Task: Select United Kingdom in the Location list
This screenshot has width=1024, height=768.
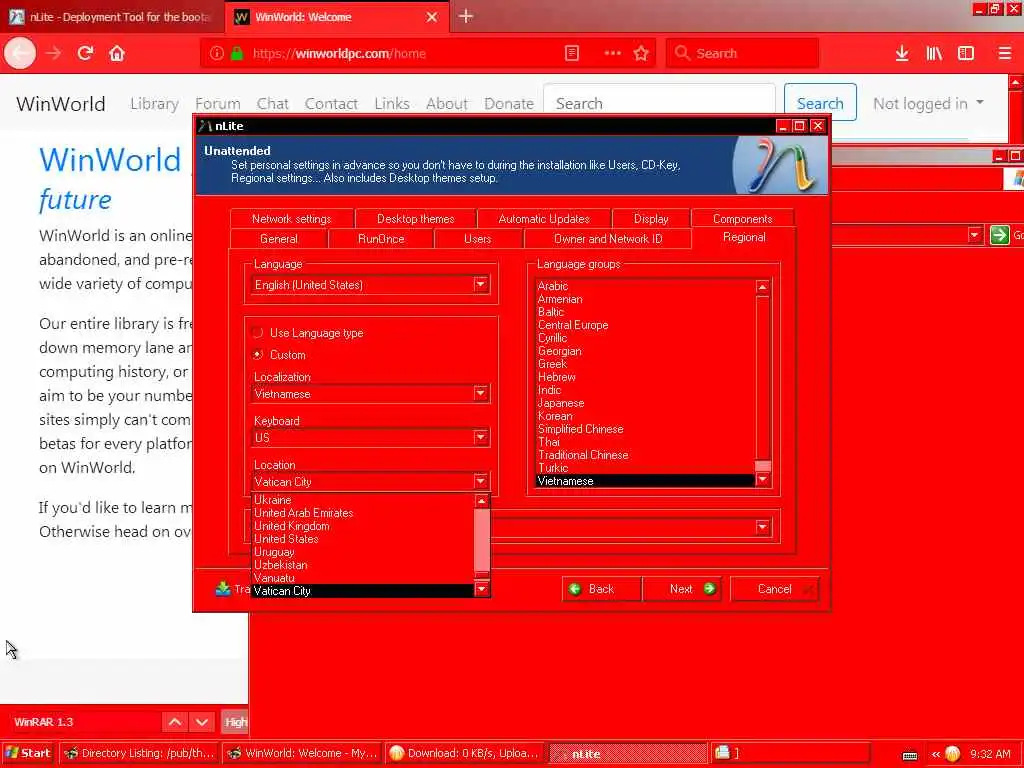Action: (362, 526)
